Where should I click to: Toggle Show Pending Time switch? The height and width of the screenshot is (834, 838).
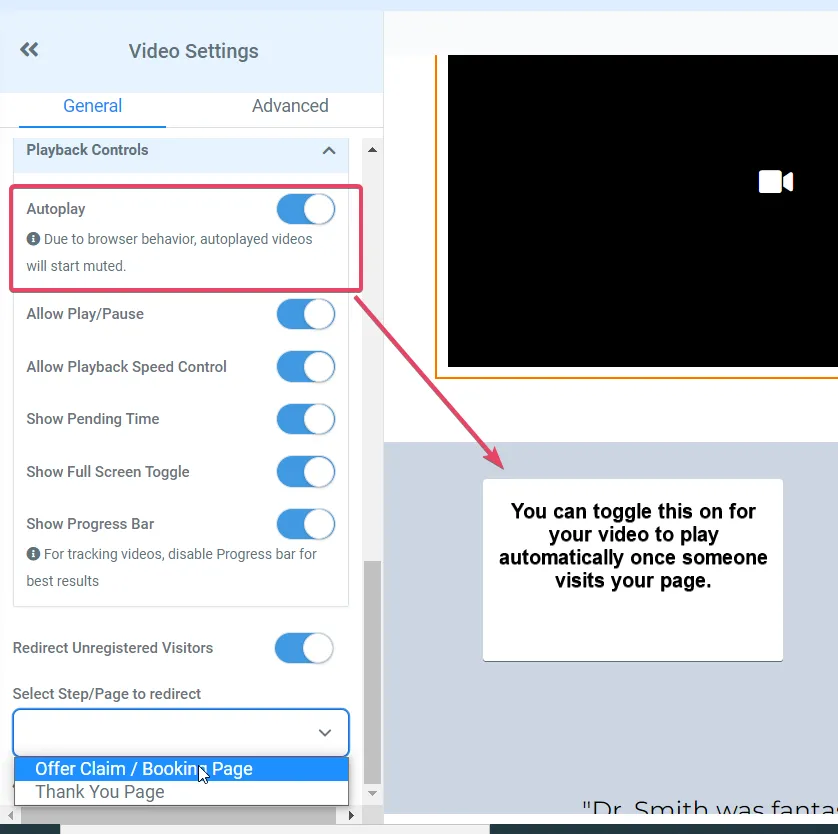306,419
